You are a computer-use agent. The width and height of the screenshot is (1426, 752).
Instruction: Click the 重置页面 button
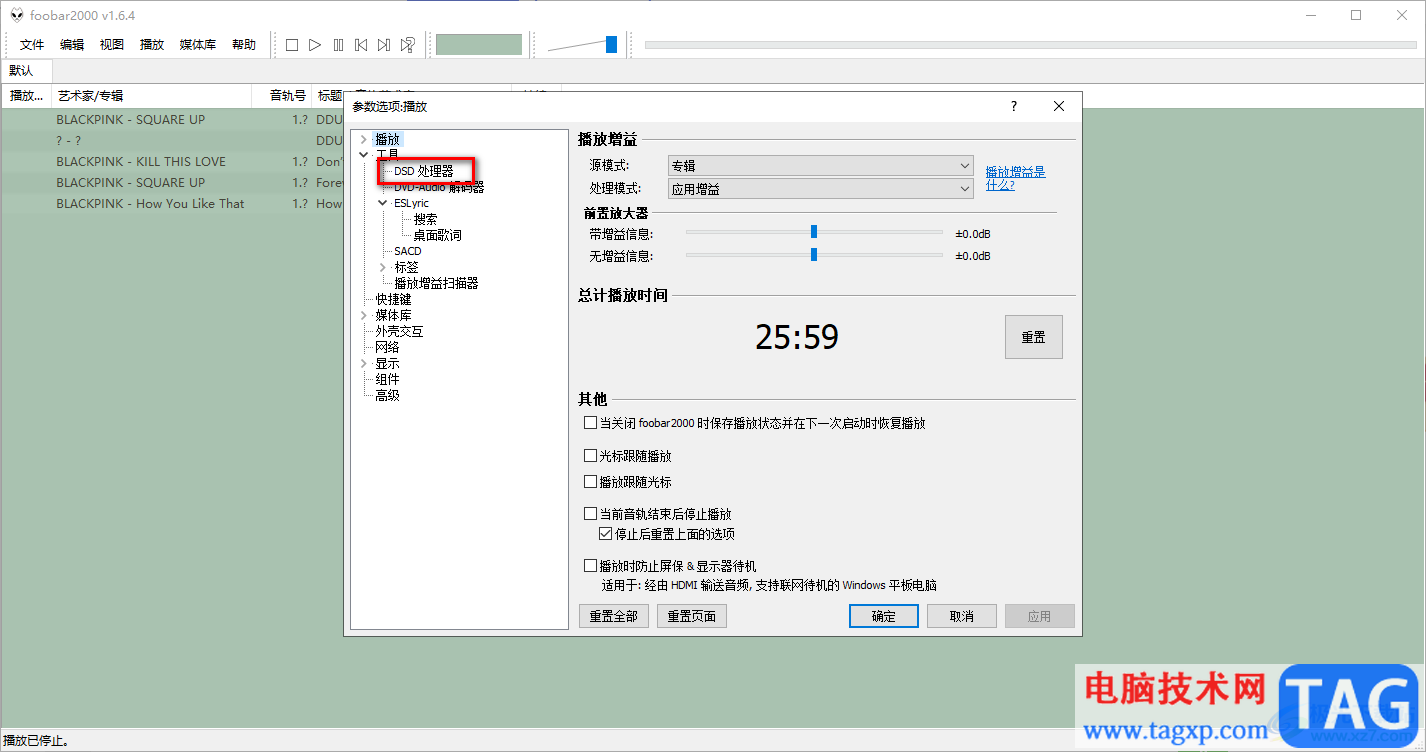(x=691, y=616)
